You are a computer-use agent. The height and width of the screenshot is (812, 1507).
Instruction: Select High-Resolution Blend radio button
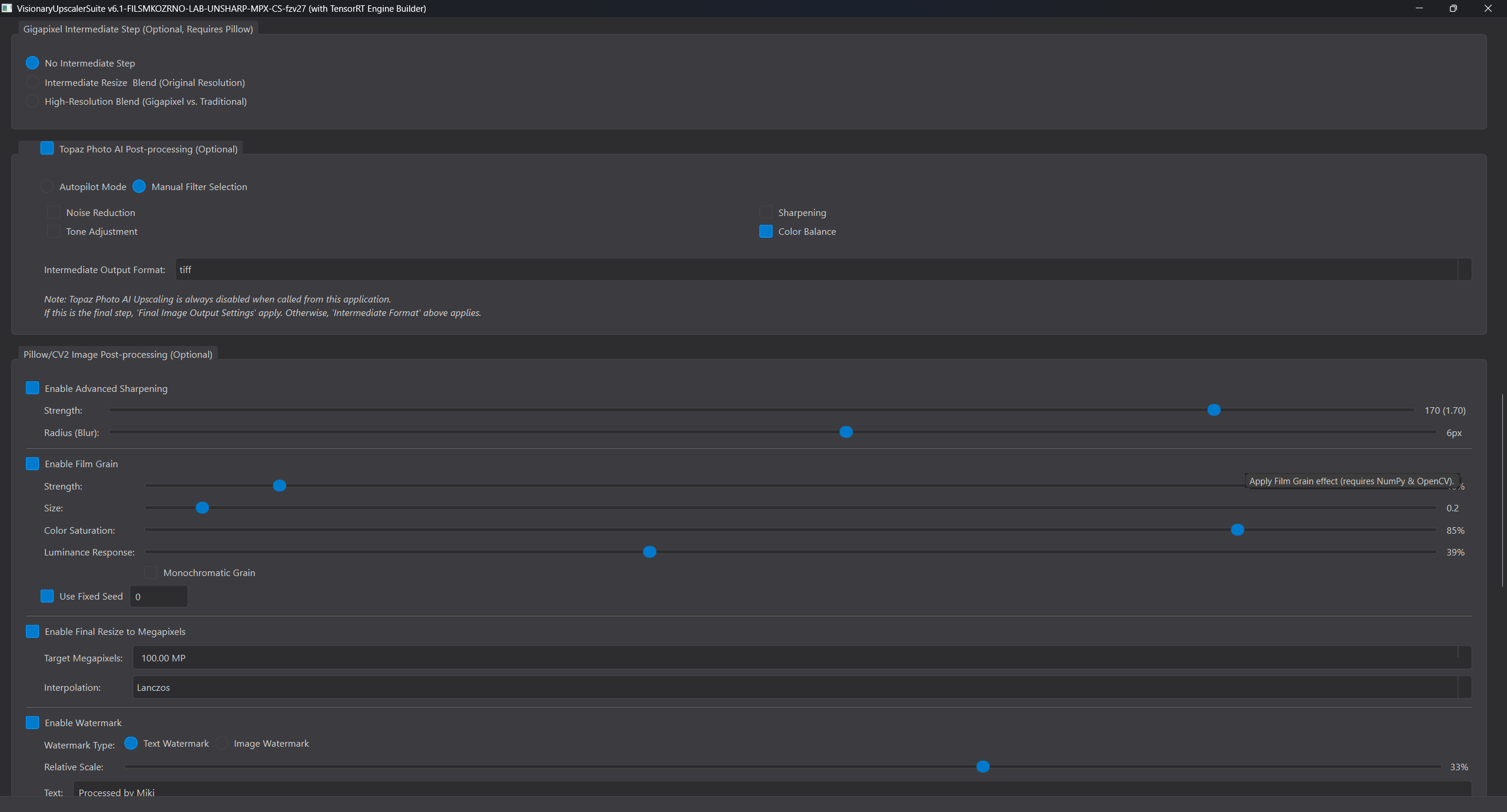(32, 101)
